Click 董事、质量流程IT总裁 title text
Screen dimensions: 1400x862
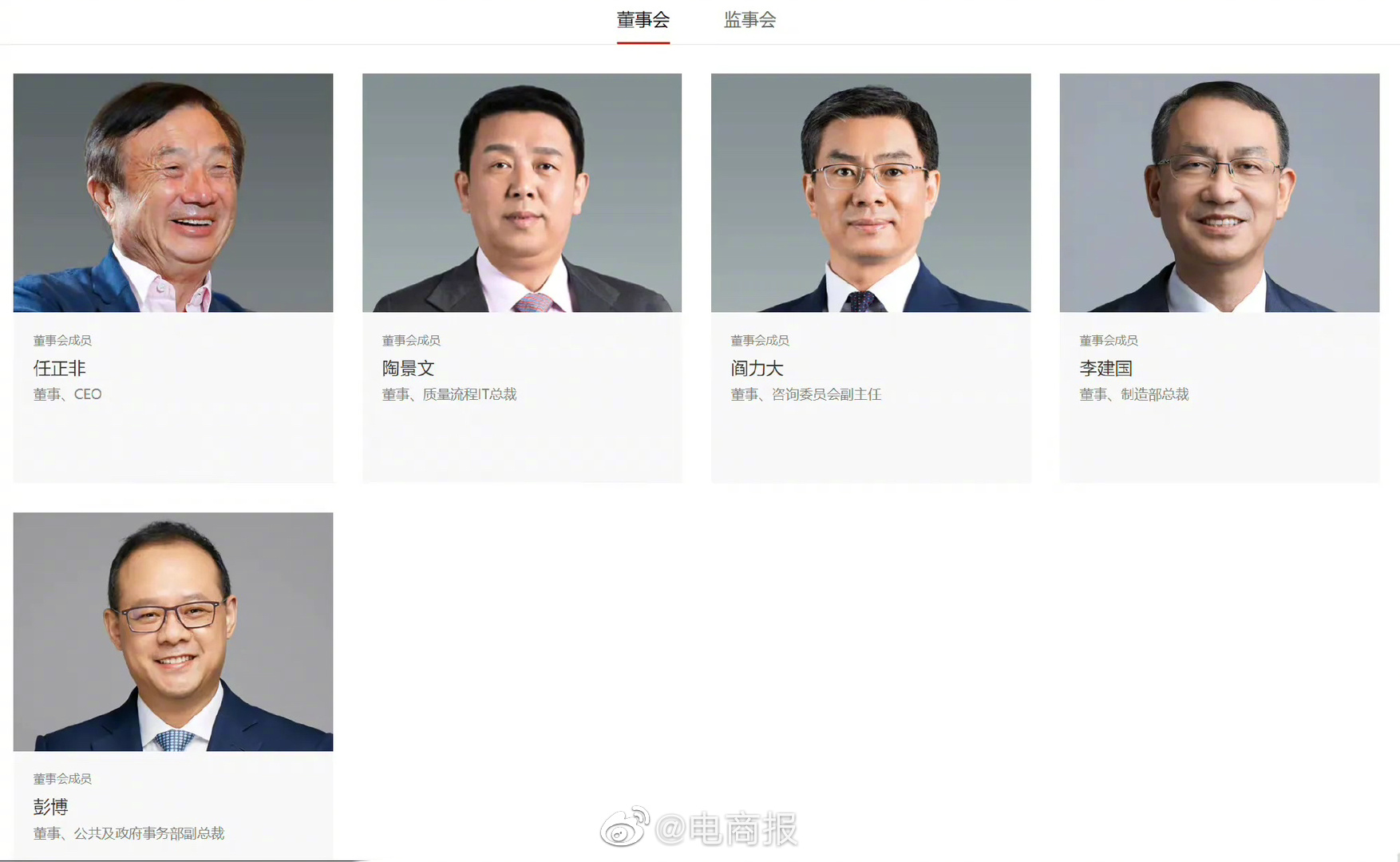click(449, 394)
